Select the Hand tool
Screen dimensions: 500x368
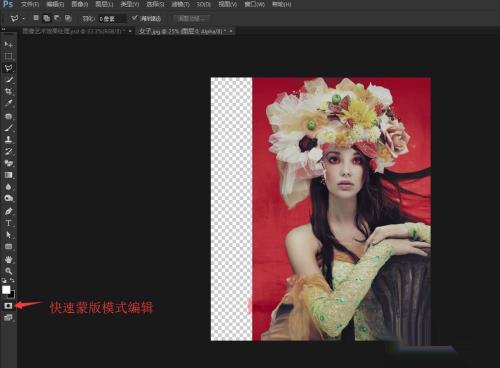click(x=8, y=259)
